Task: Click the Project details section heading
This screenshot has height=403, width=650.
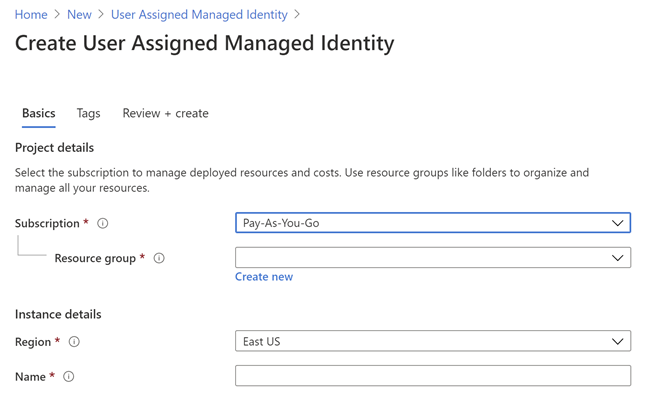Action: [x=55, y=148]
